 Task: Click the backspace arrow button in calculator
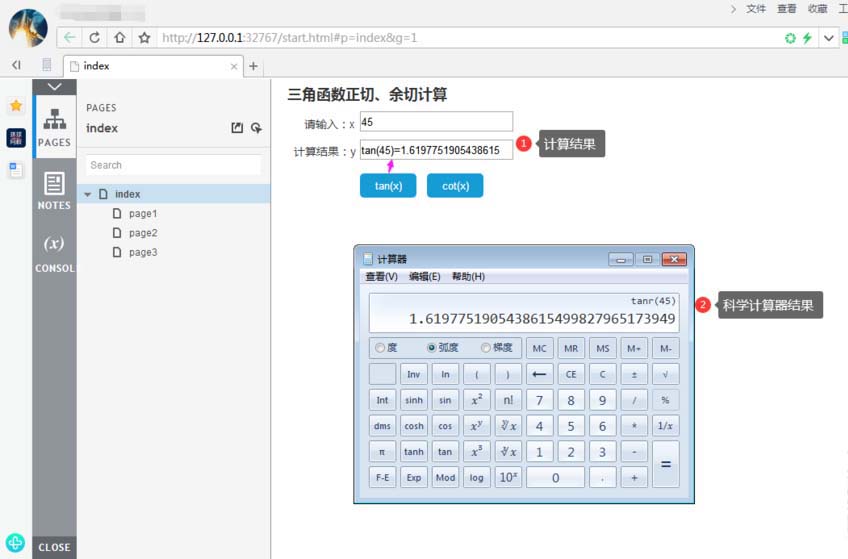tap(539, 374)
